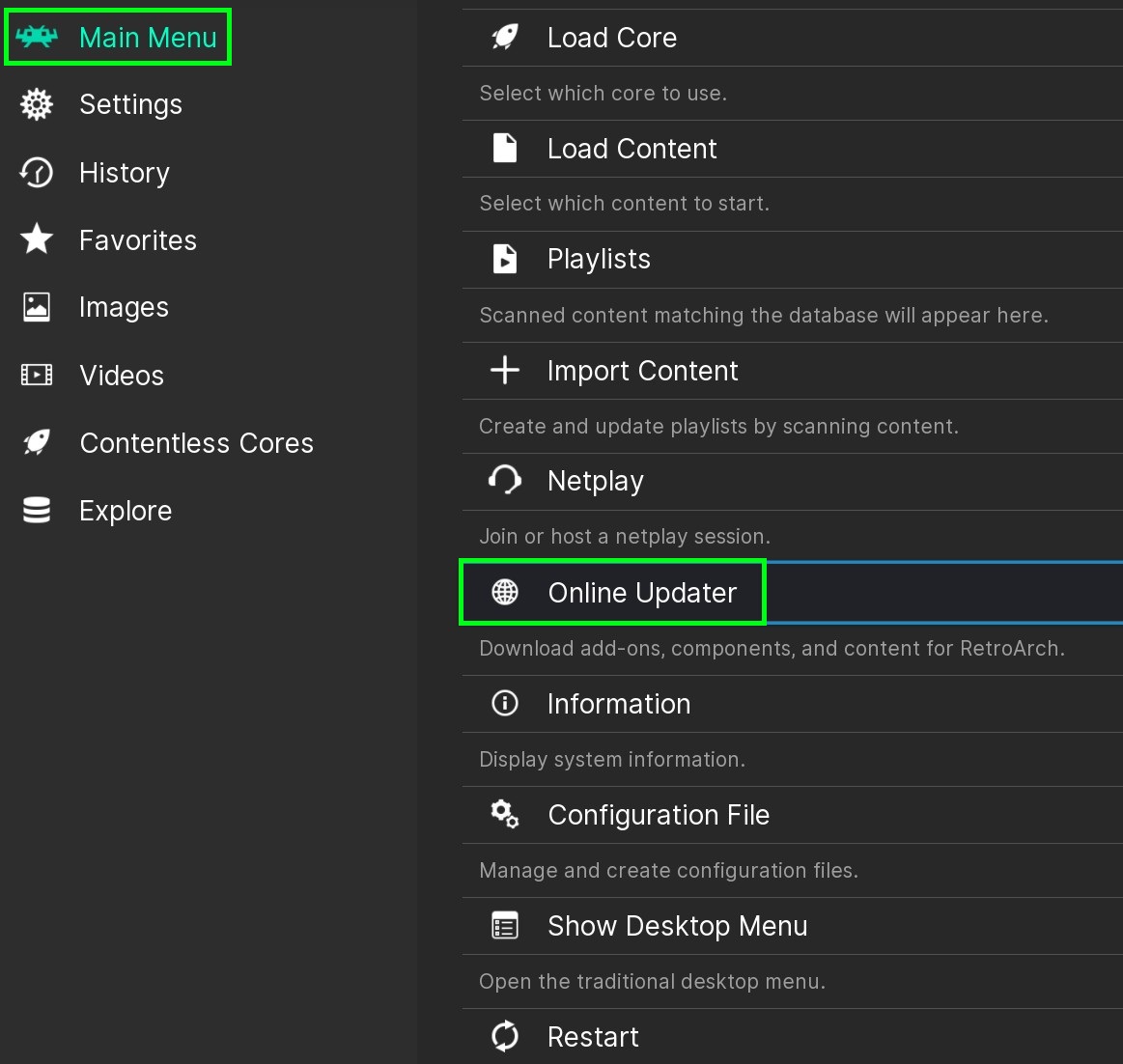1123x1064 pixels.
Task: Click the Online Updater globe icon
Action: click(505, 592)
